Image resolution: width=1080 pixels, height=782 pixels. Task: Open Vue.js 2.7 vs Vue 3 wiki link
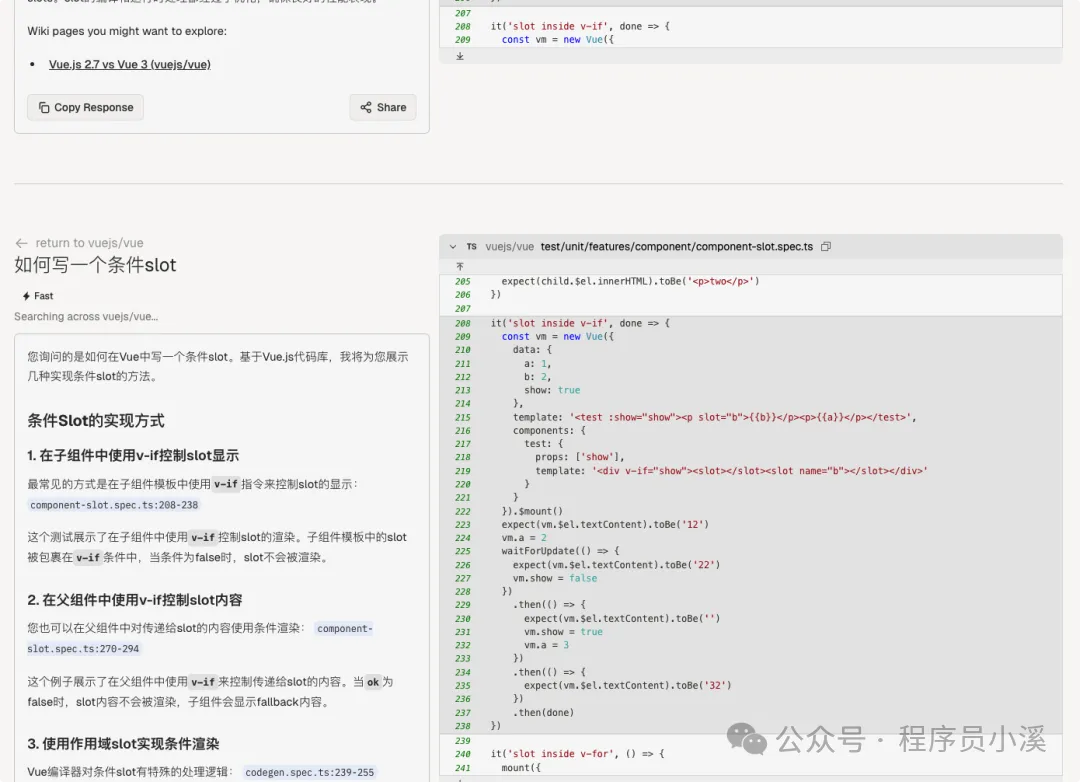(x=129, y=64)
